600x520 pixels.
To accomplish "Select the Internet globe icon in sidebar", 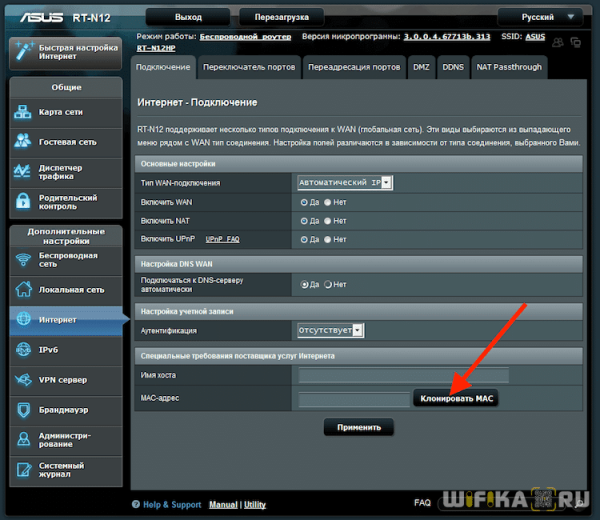I will (x=23, y=318).
